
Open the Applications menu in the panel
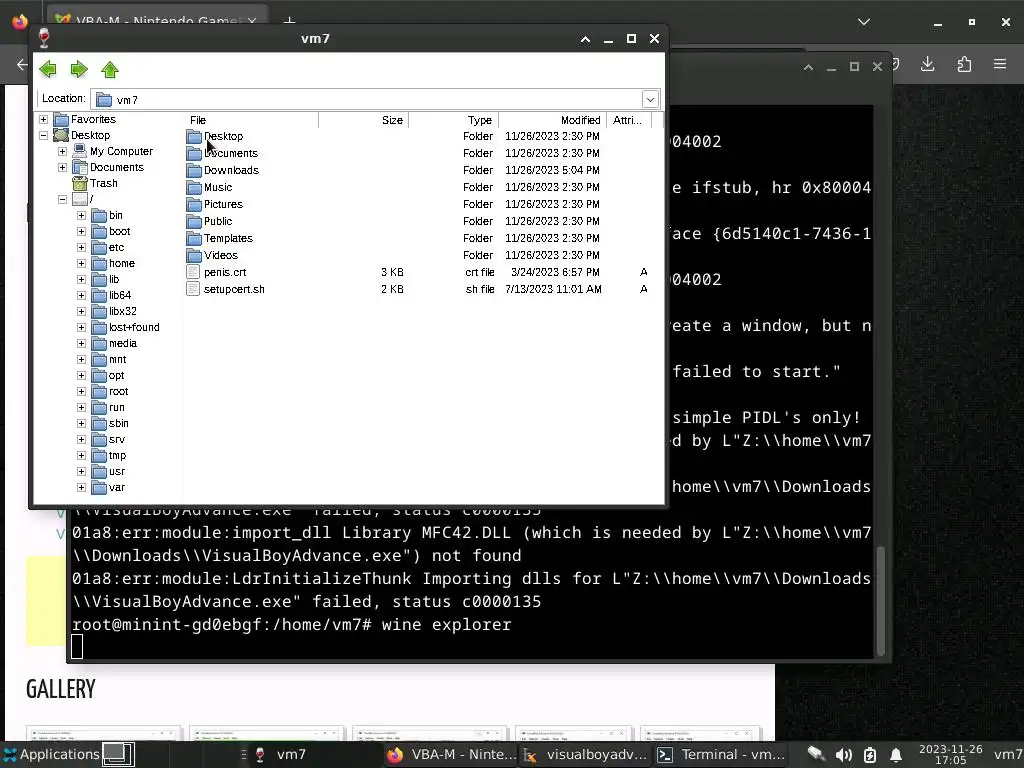point(51,754)
